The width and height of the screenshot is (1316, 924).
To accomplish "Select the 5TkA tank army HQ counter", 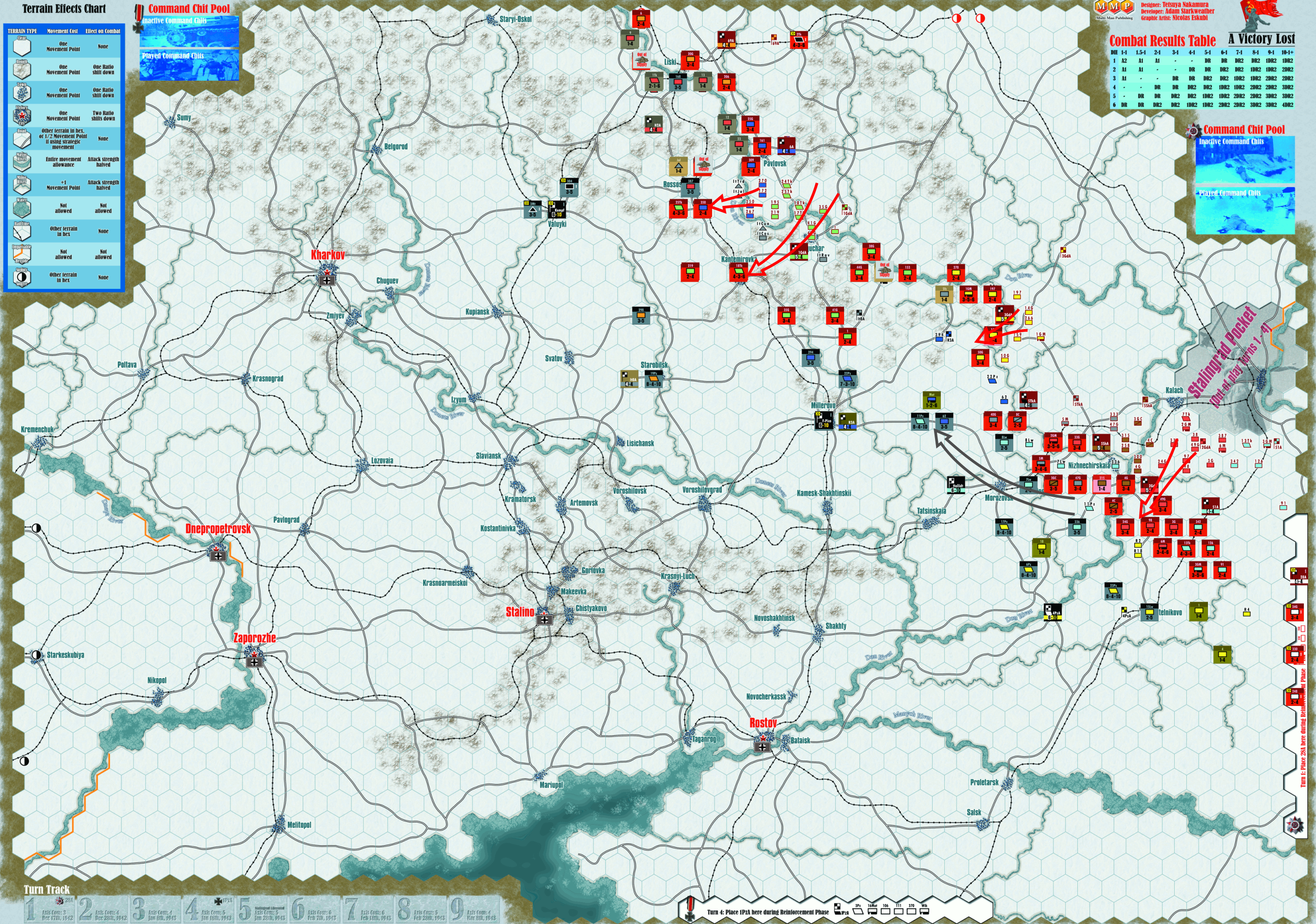I will coord(1028,400).
